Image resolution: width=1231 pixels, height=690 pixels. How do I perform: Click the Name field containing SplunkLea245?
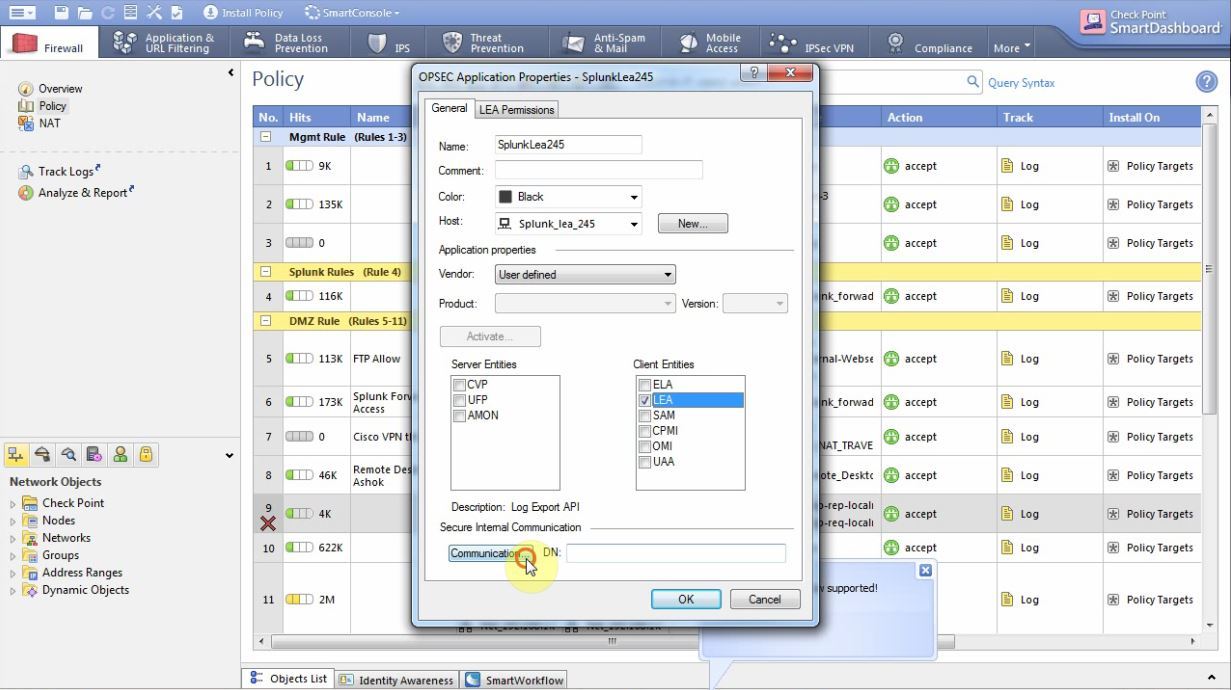click(x=567, y=145)
